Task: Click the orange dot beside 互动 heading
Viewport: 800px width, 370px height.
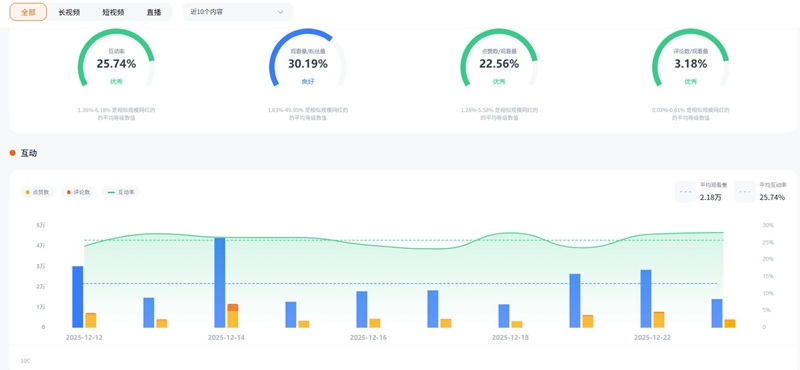Action: (x=13, y=153)
